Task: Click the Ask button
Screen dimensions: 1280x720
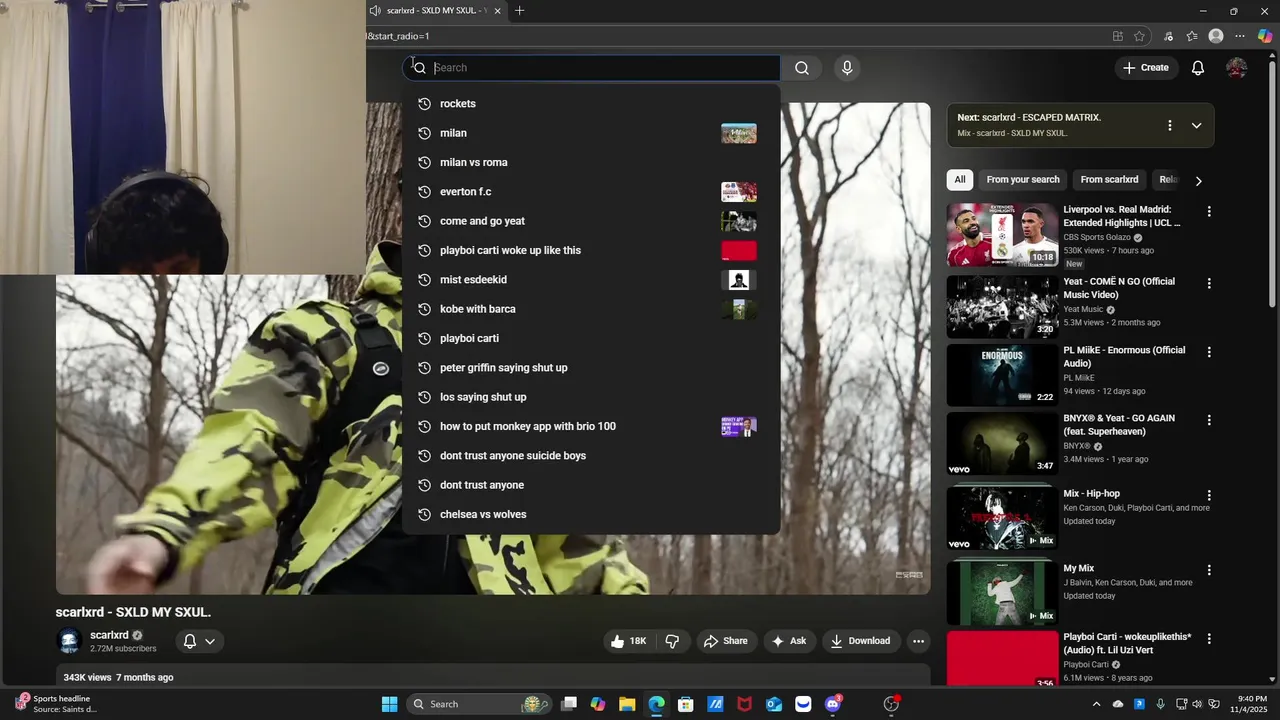Action: (788, 641)
